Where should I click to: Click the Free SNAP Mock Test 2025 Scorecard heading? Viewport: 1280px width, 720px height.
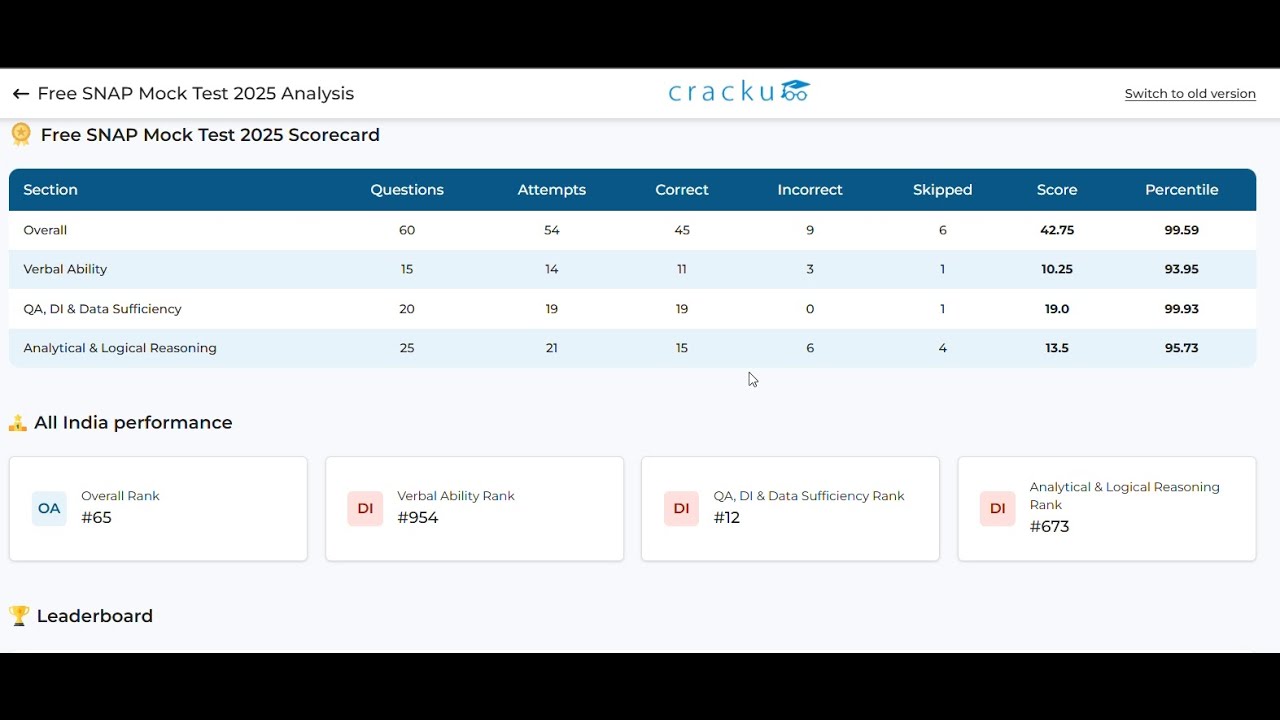210,135
